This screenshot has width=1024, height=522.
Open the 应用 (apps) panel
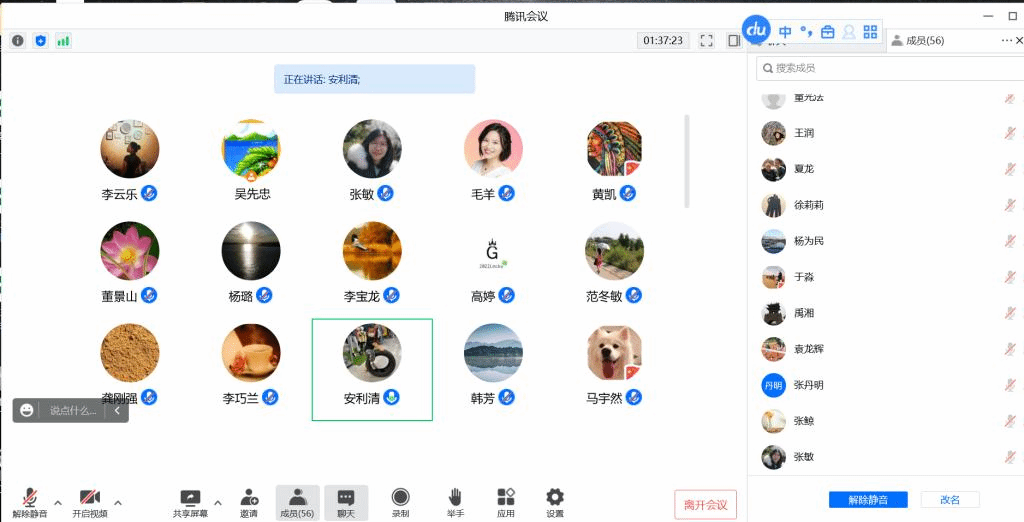tap(506, 502)
